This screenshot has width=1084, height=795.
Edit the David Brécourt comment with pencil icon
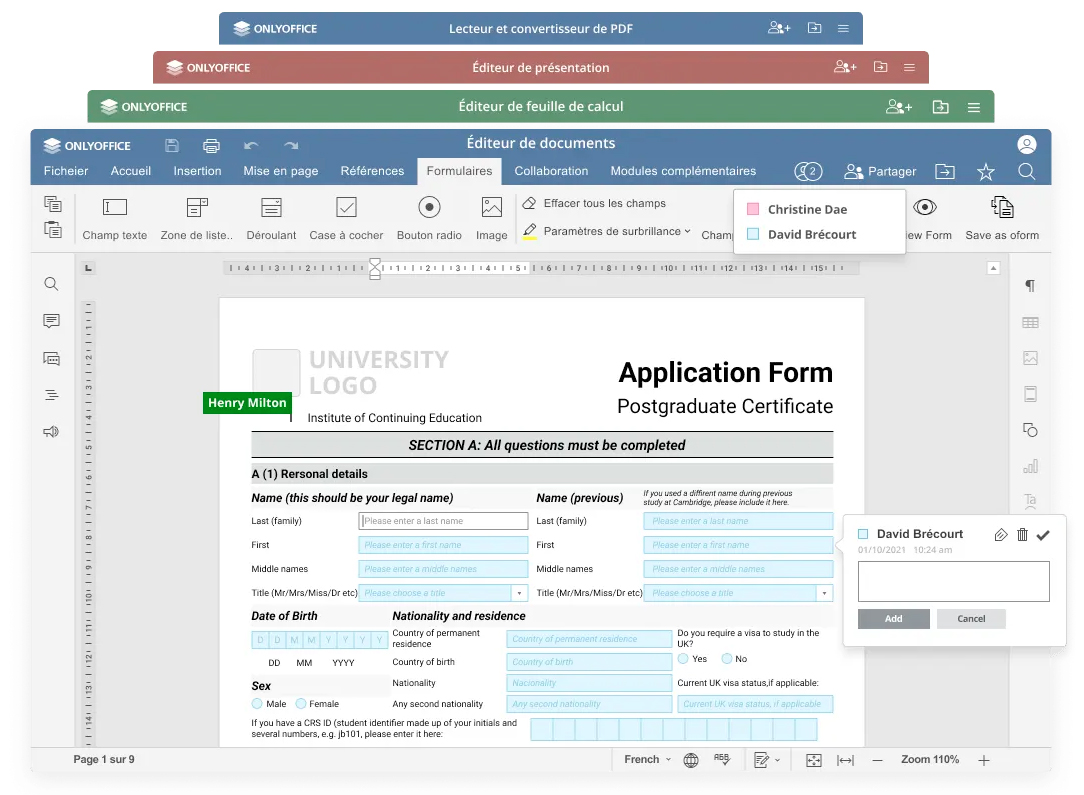coord(1000,534)
